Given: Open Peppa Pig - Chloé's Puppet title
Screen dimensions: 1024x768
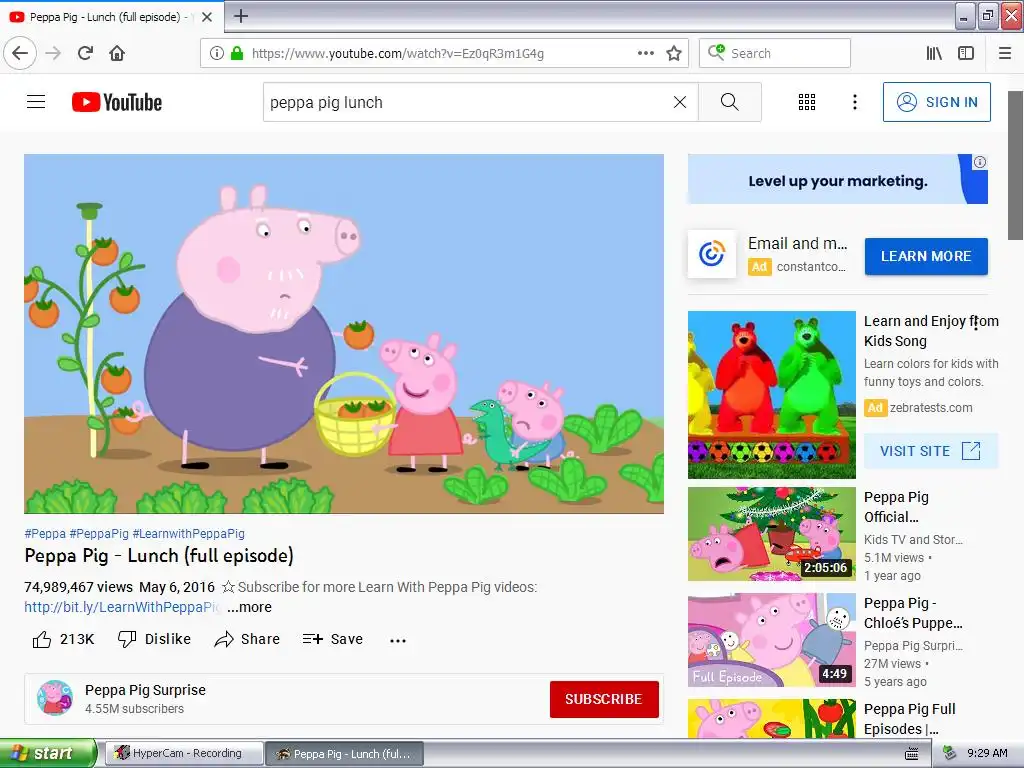Looking at the screenshot, I should tap(913, 613).
